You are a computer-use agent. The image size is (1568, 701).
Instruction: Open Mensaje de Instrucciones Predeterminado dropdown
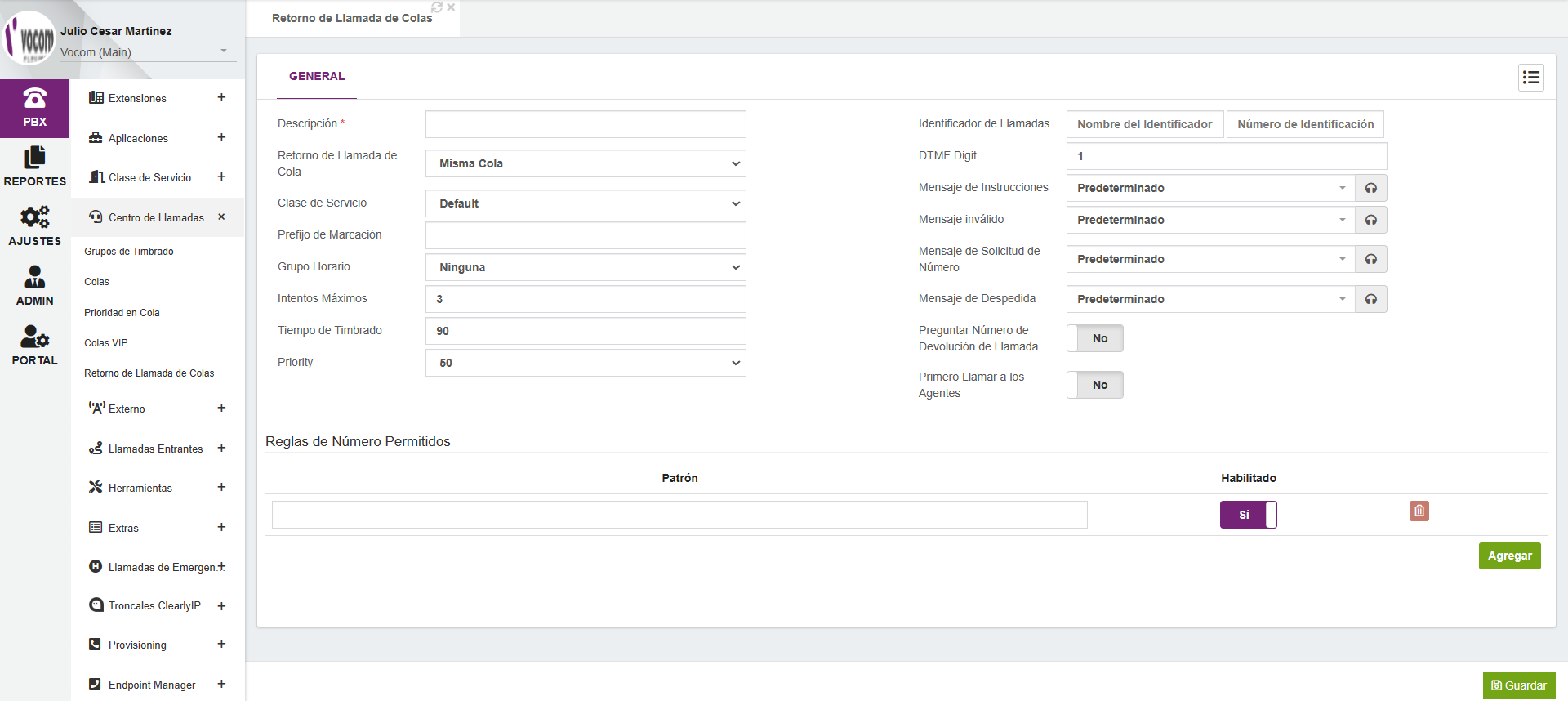click(1211, 188)
